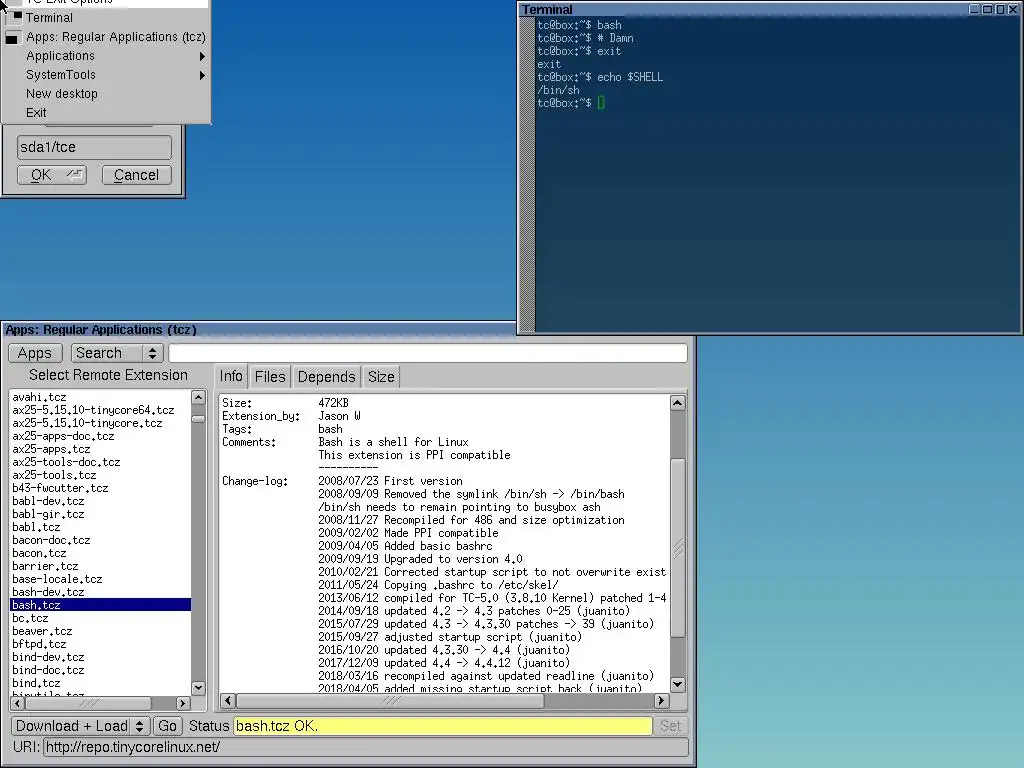Click the URI field with repo.tinycorelinux.net
Screen dimensions: 1024x768
coord(366,747)
